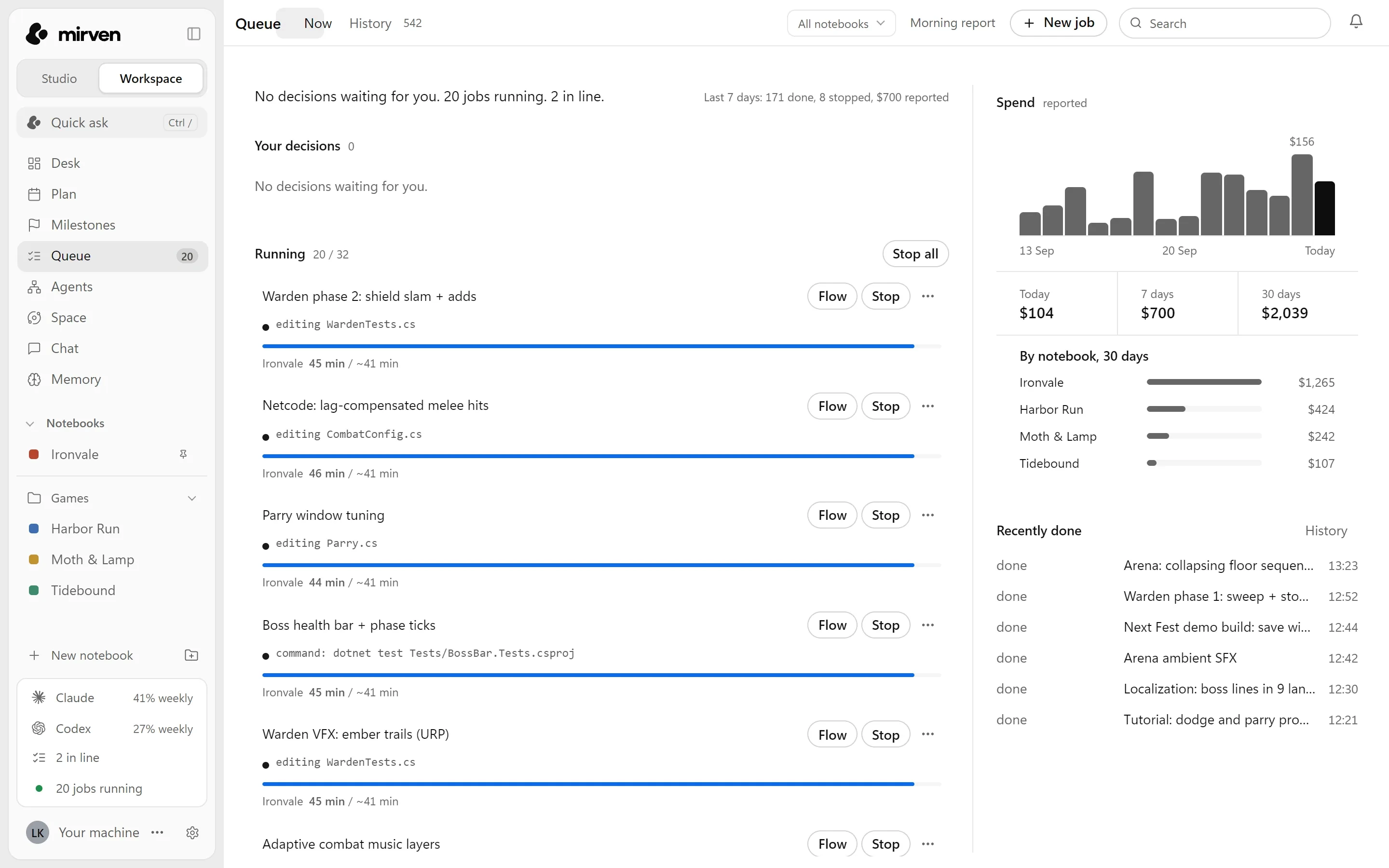Open ellipsis menu next to Your machine
The height and width of the screenshot is (868, 1389).
157,832
